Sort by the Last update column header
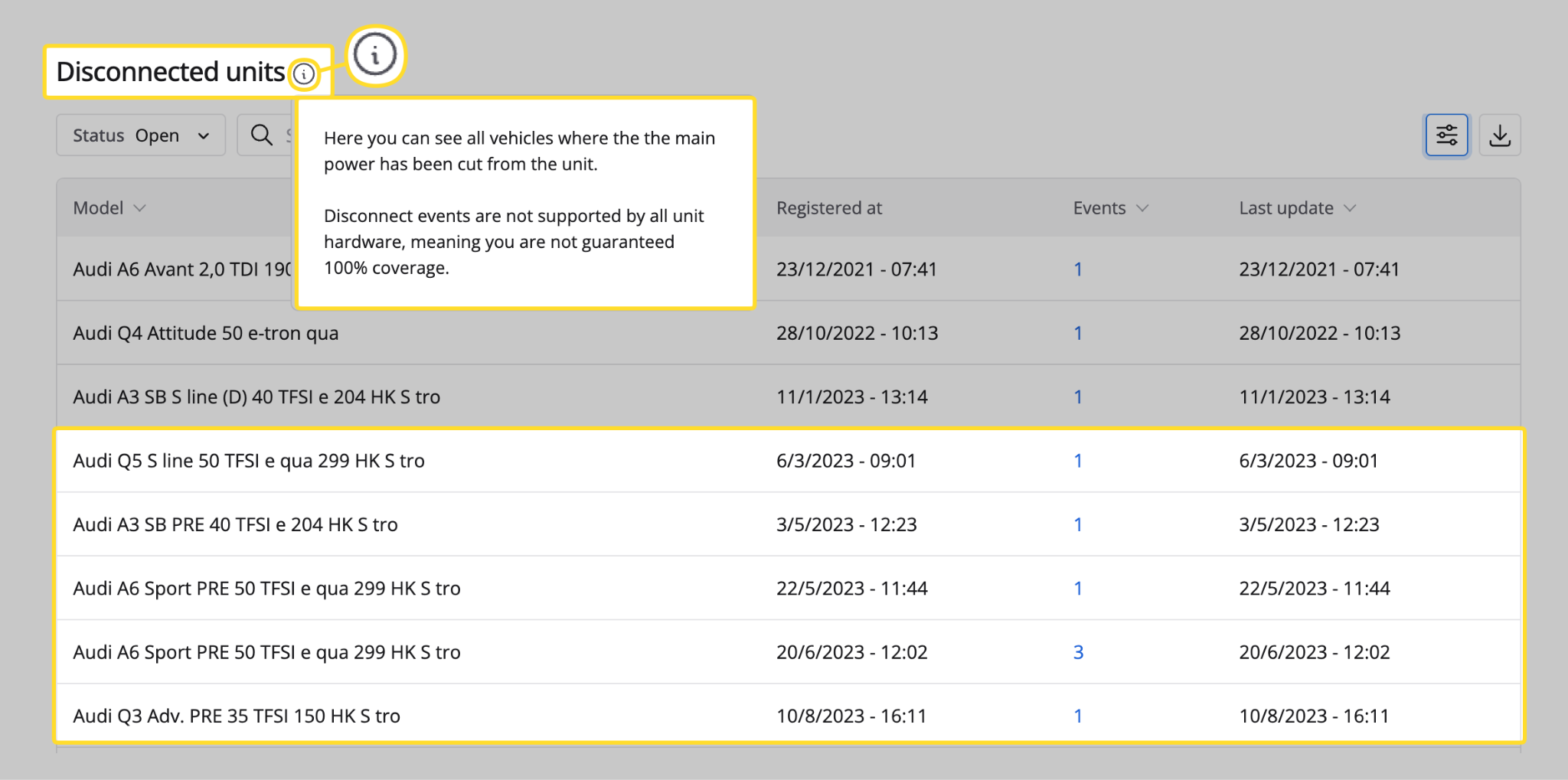 pos(1297,208)
